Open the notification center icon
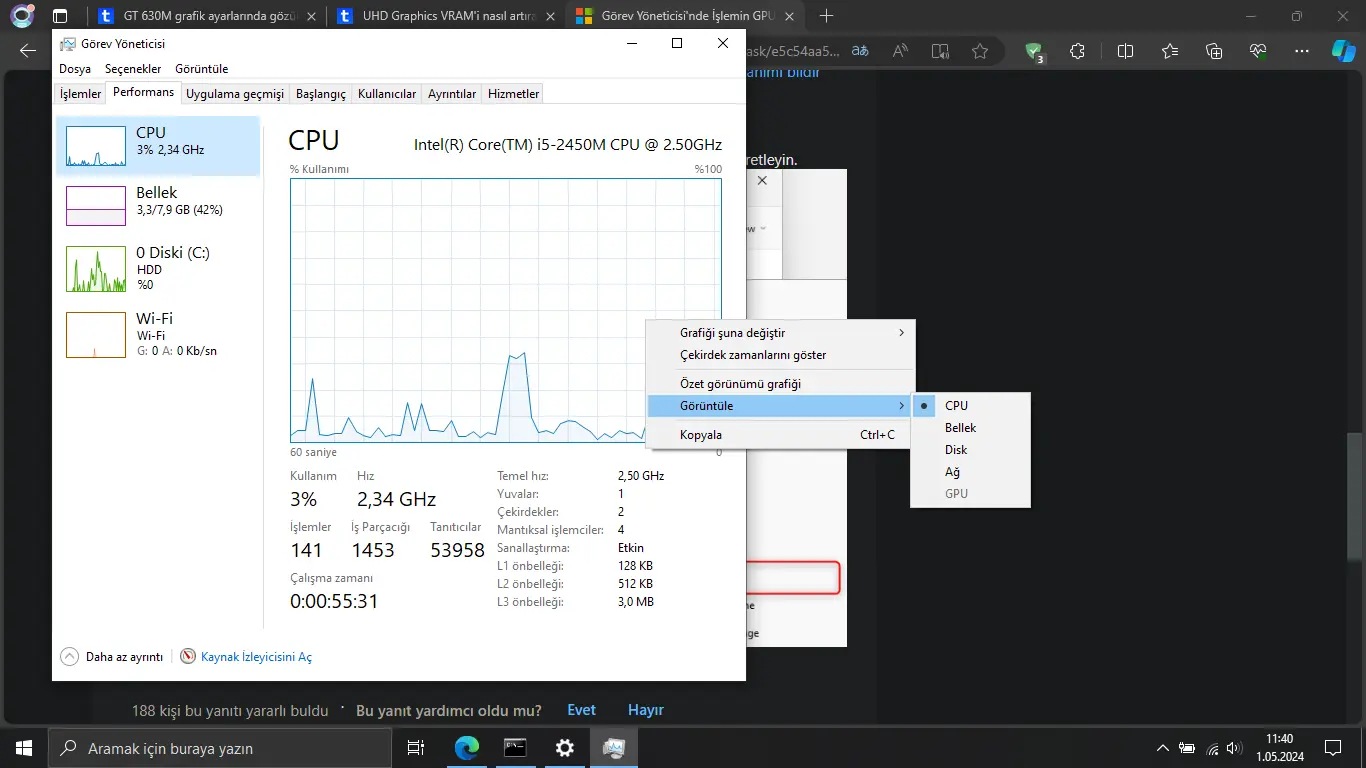This screenshot has width=1366, height=768. coord(1333,748)
